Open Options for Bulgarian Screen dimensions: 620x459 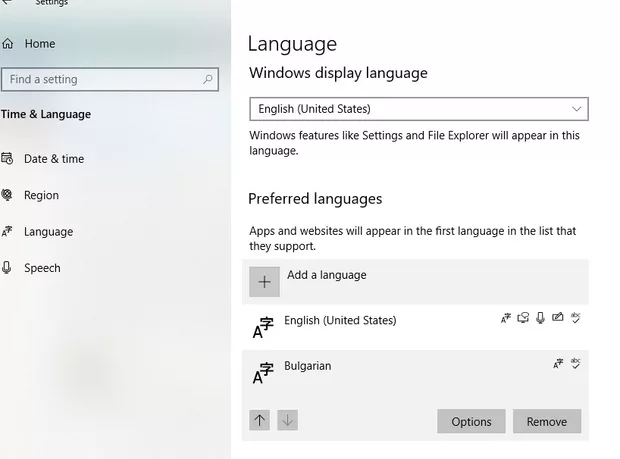click(x=471, y=421)
